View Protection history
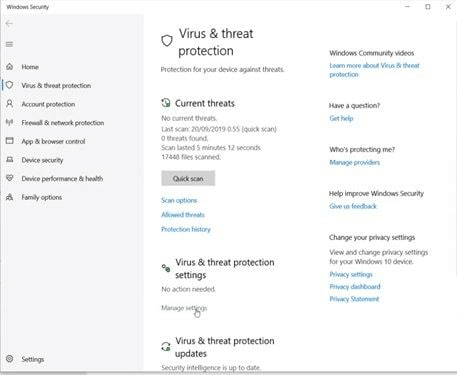This screenshot has width=457, height=375. (186, 229)
